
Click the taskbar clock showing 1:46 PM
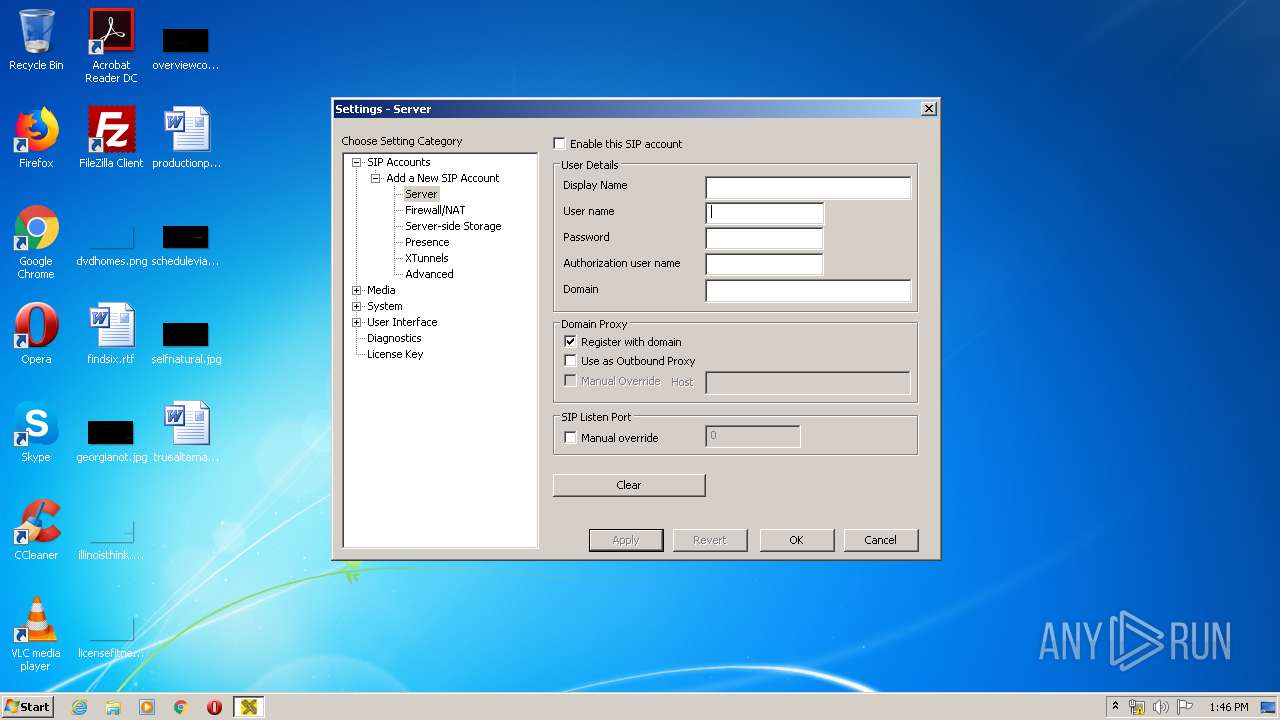(x=1228, y=707)
